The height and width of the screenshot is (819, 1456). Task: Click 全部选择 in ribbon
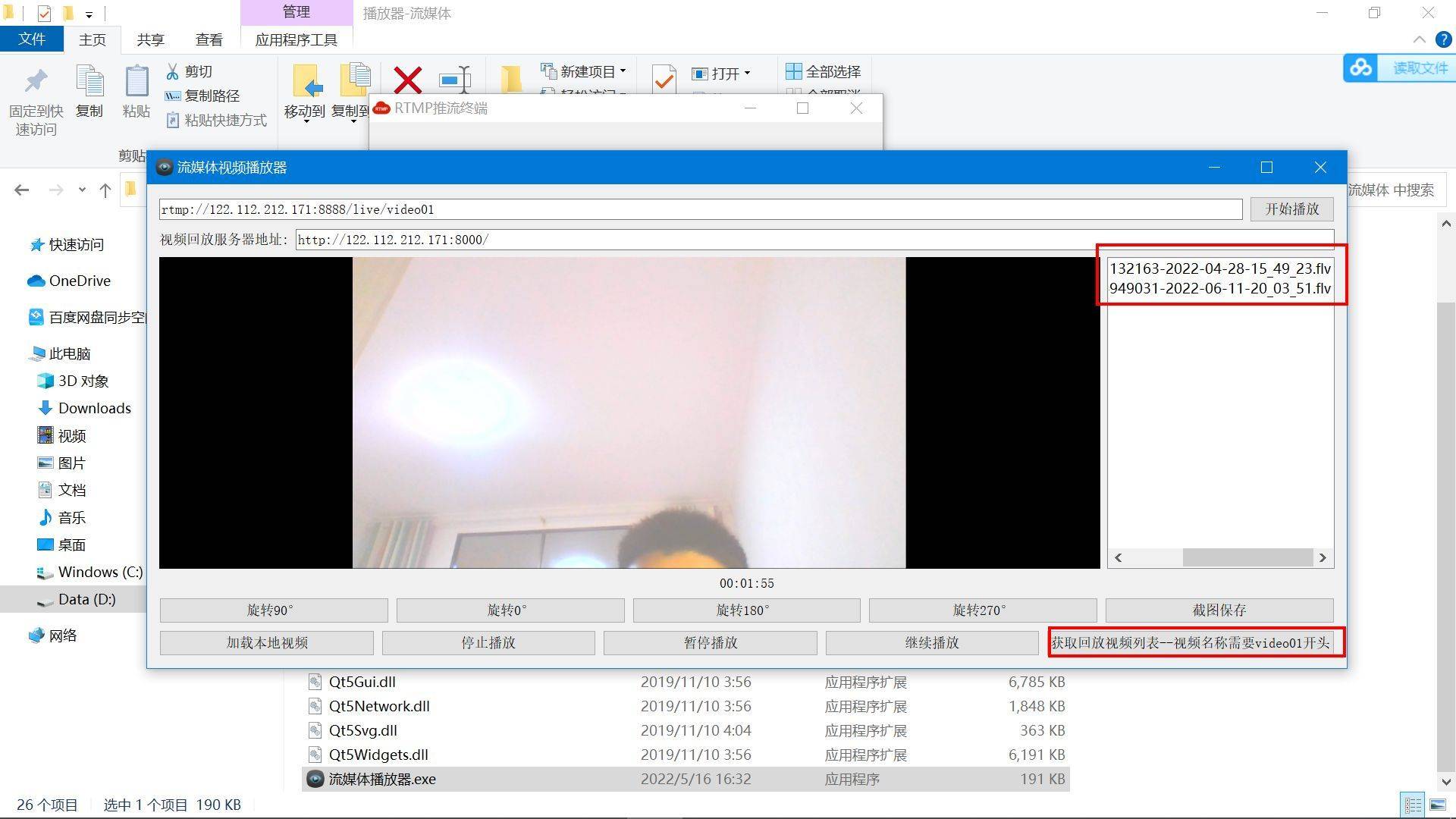[x=824, y=71]
